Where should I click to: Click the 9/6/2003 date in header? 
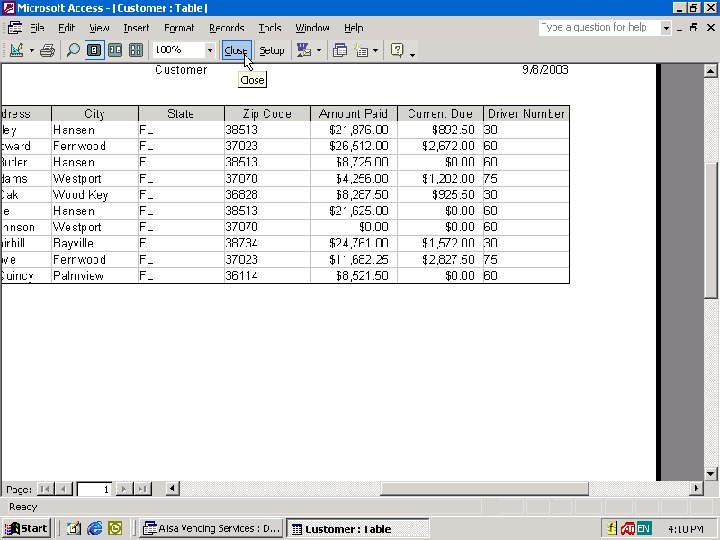(545, 70)
